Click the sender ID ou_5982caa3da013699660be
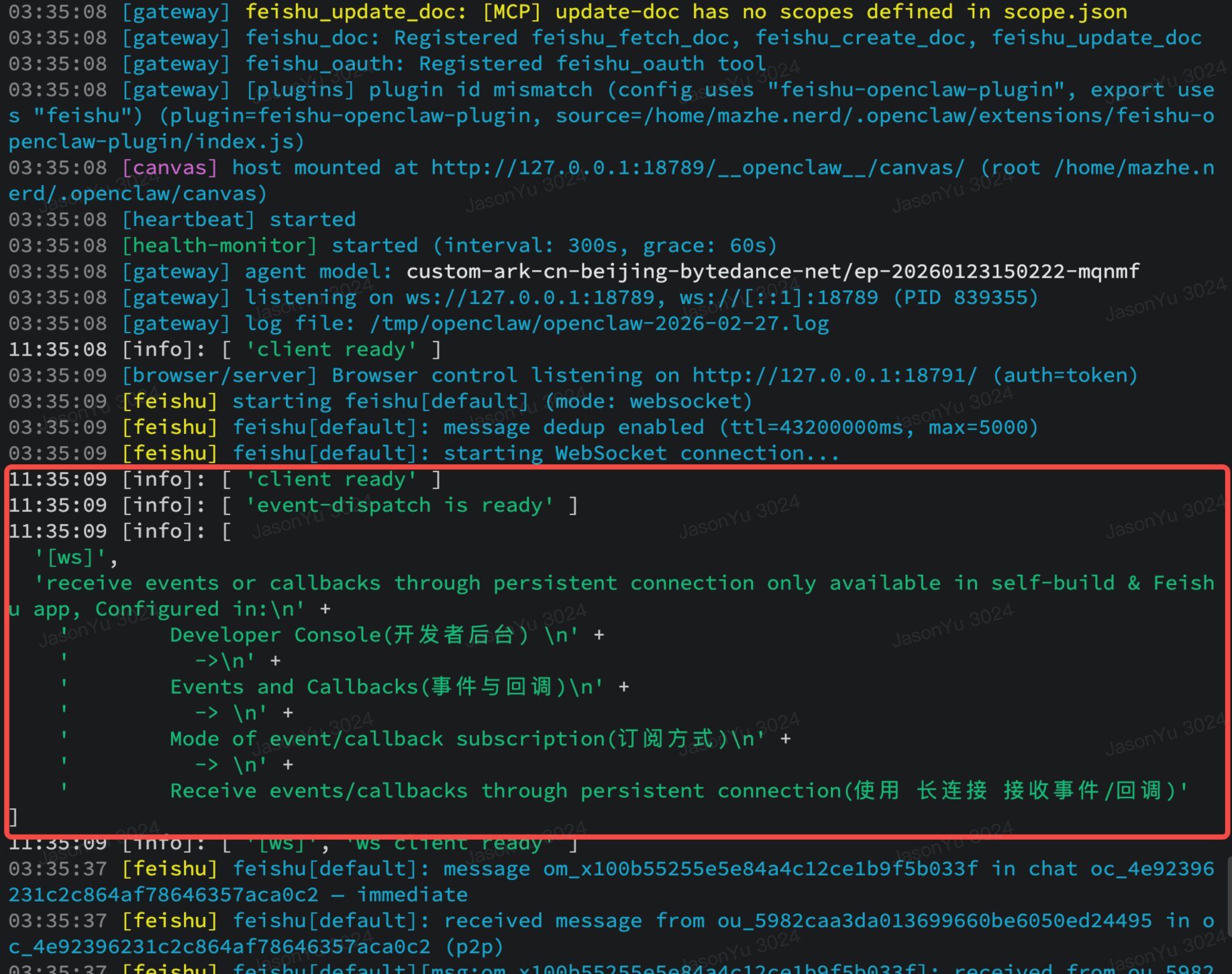This screenshot has width=1232, height=974. [934, 921]
